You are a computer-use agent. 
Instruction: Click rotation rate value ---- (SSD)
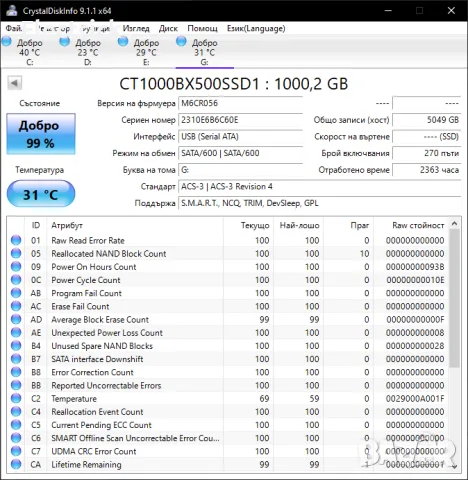[427, 137]
